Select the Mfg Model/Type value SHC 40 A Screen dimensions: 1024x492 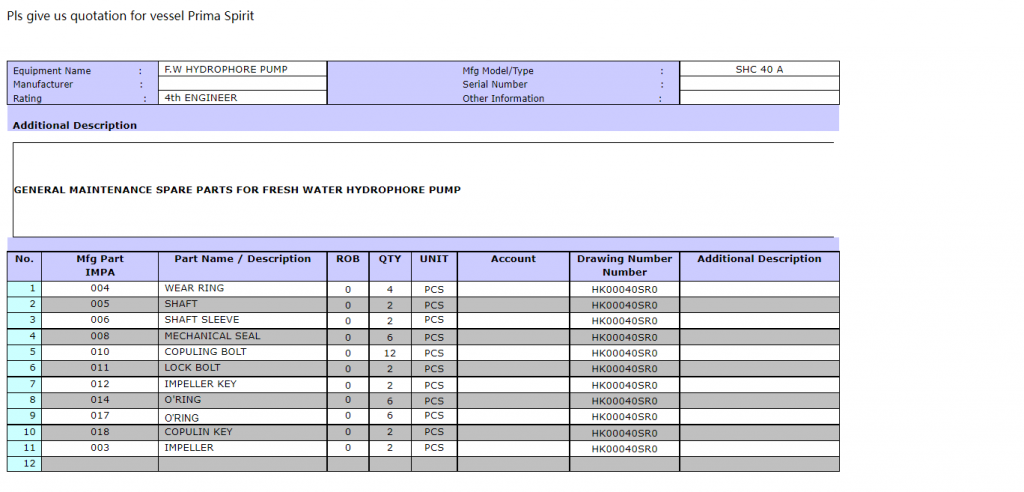pyautogui.click(x=758, y=69)
